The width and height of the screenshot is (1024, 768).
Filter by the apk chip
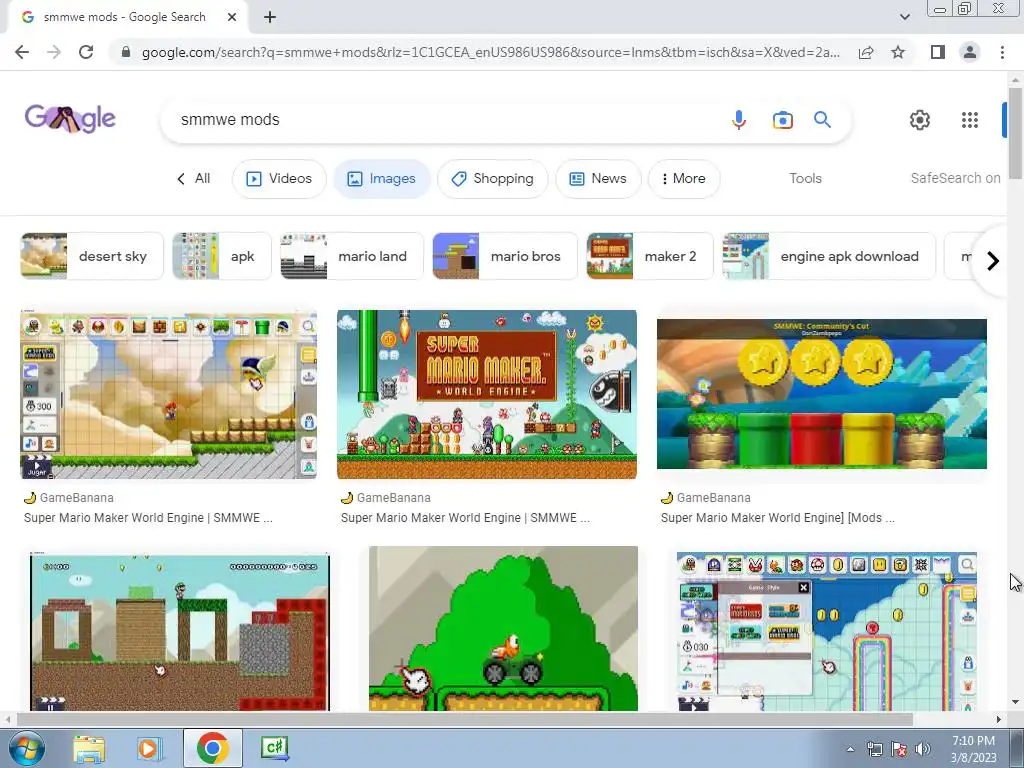222,256
